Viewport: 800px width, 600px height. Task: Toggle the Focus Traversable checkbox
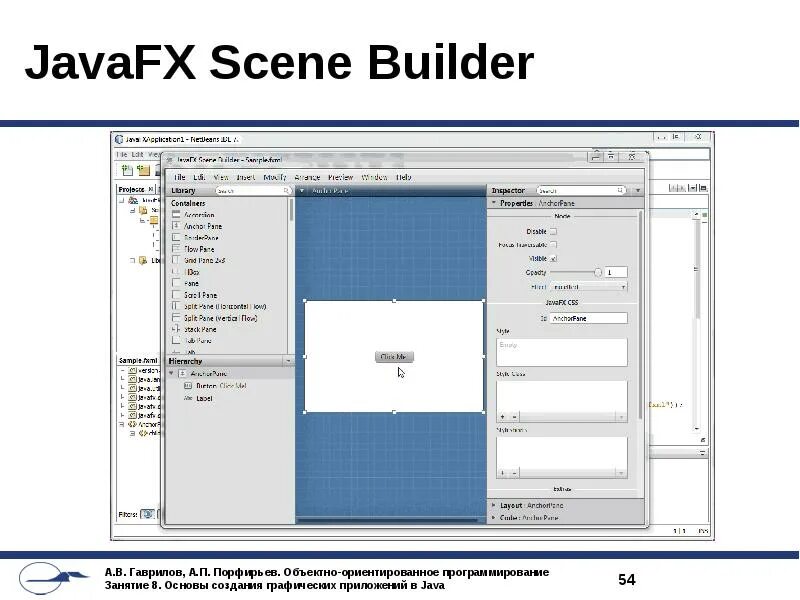[553, 245]
